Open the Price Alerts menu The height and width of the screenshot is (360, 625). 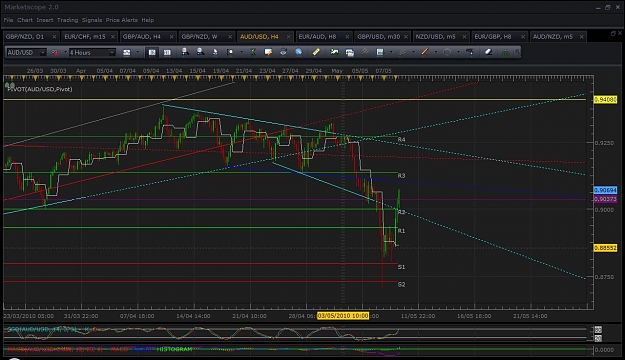tap(122, 20)
